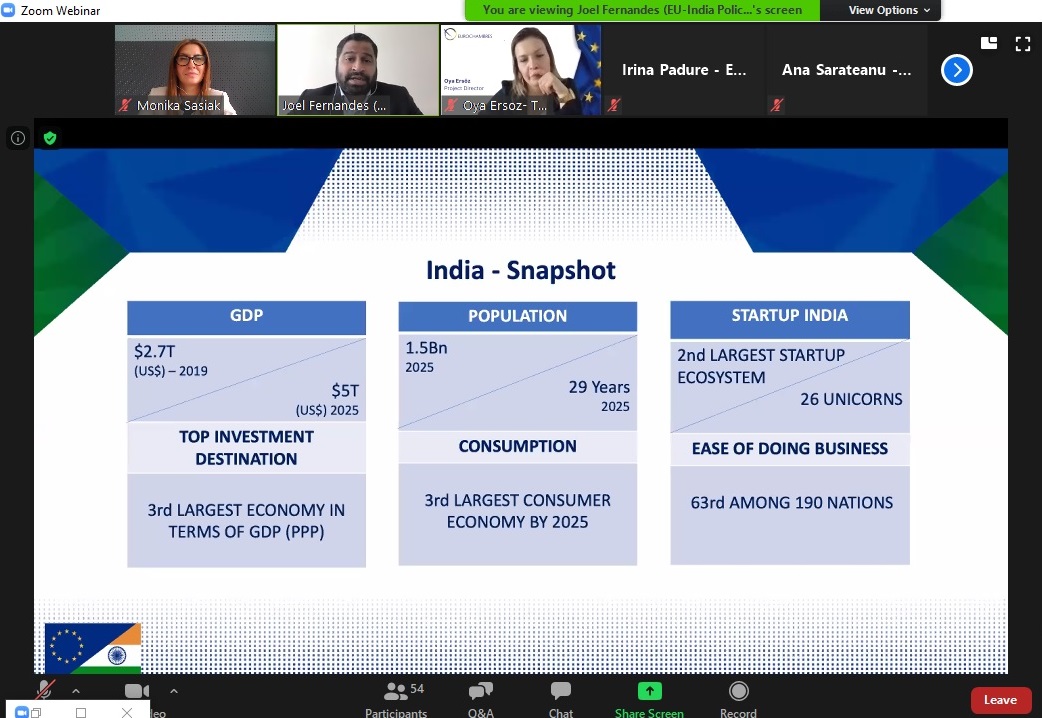The image size is (1042, 718).
Task: Show next participants with the blue arrow
Action: (957, 70)
